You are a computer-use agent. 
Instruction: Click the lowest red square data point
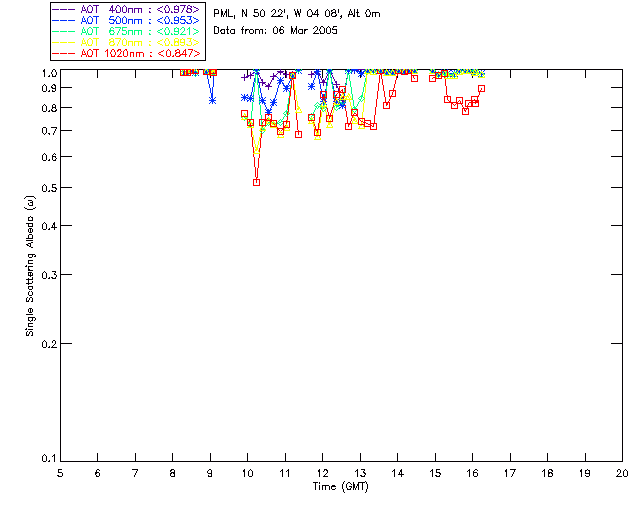(257, 182)
